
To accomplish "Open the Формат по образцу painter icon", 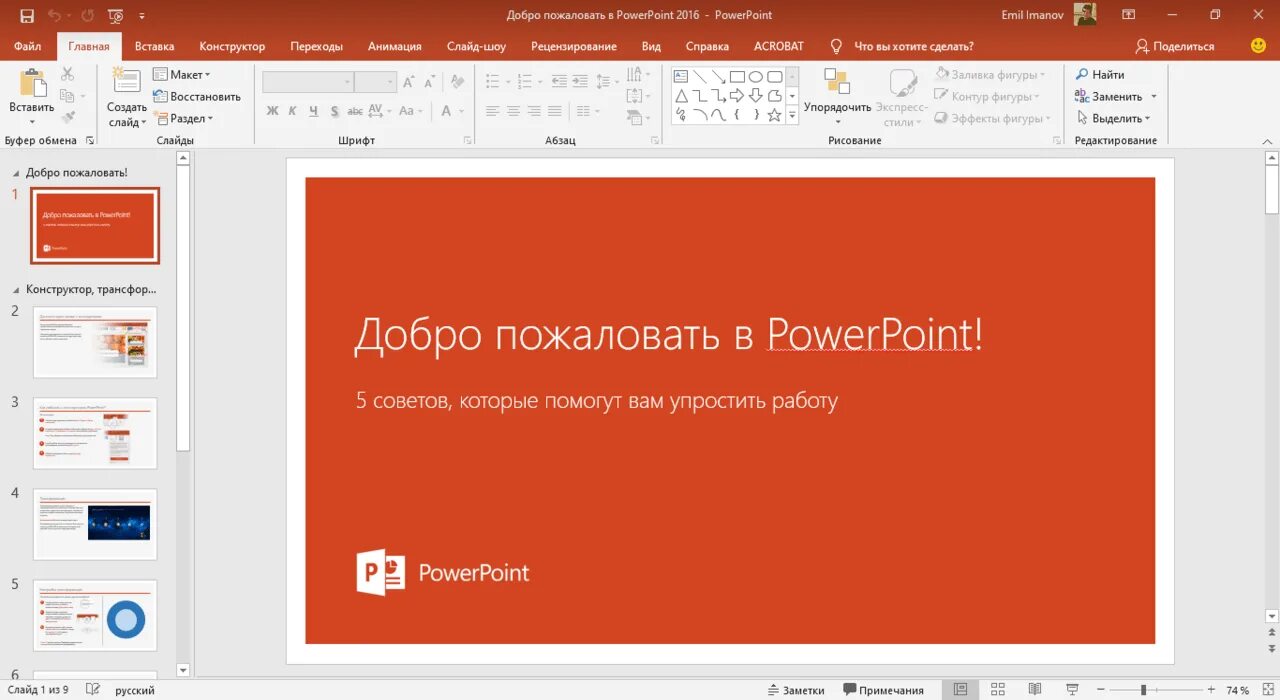I will click(x=67, y=115).
